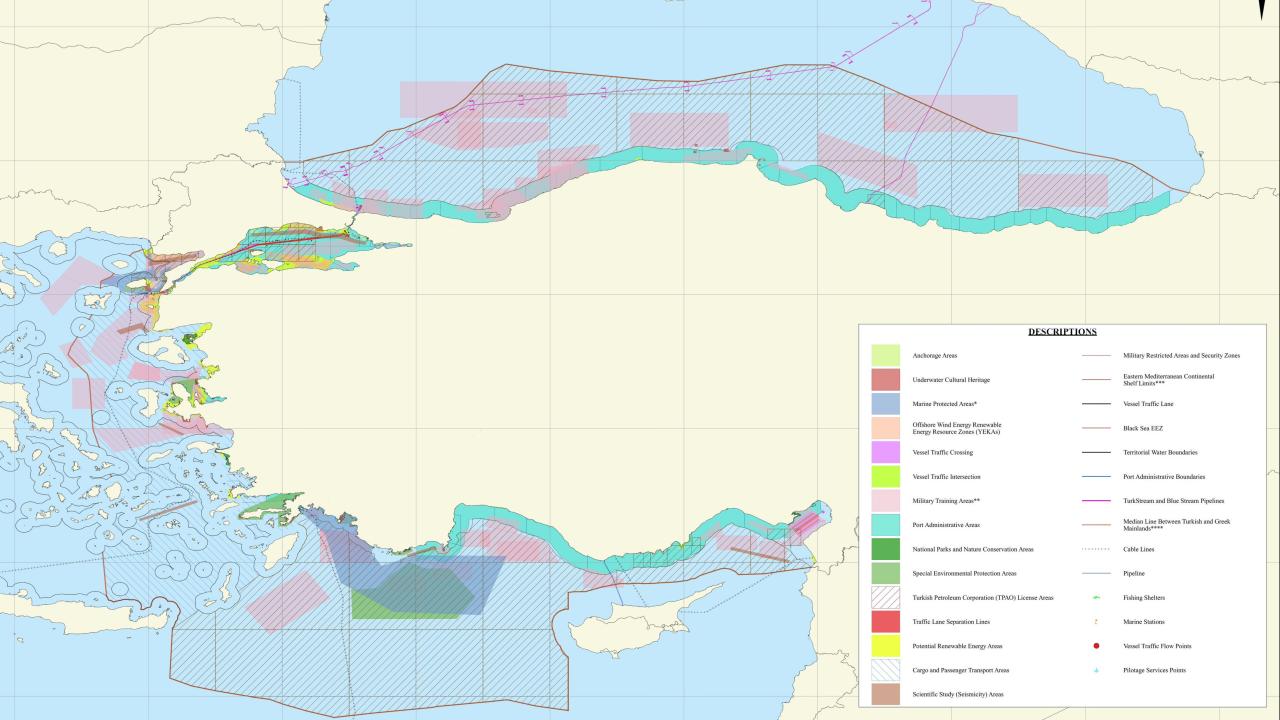Click the magenta Vessel Traffic Crossing swatch
The image size is (1280, 720).
[x=887, y=453]
